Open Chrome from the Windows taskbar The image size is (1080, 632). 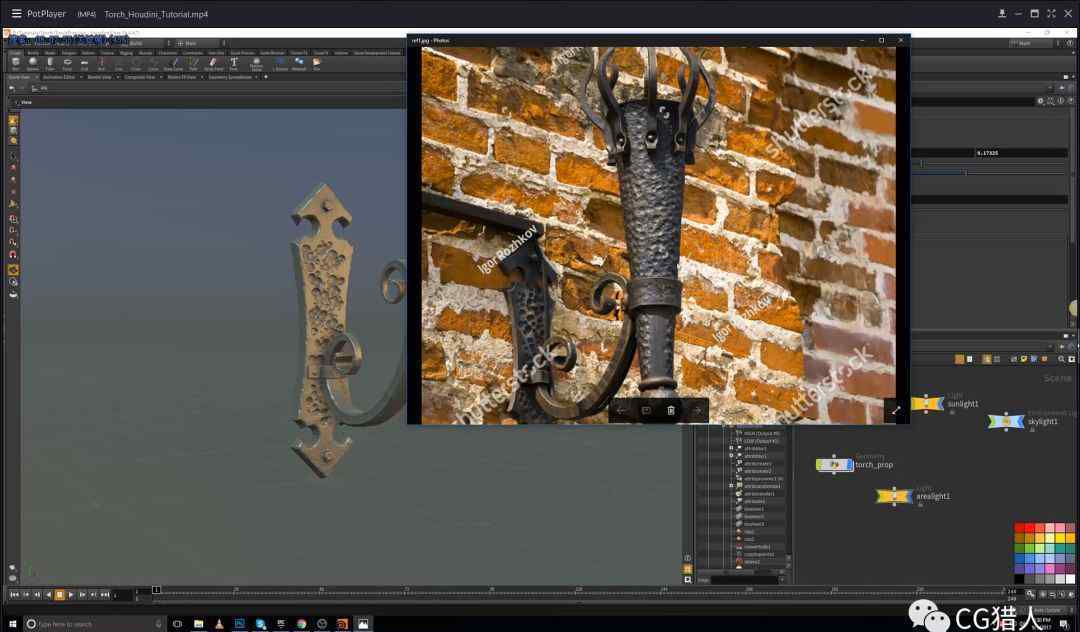coord(301,624)
